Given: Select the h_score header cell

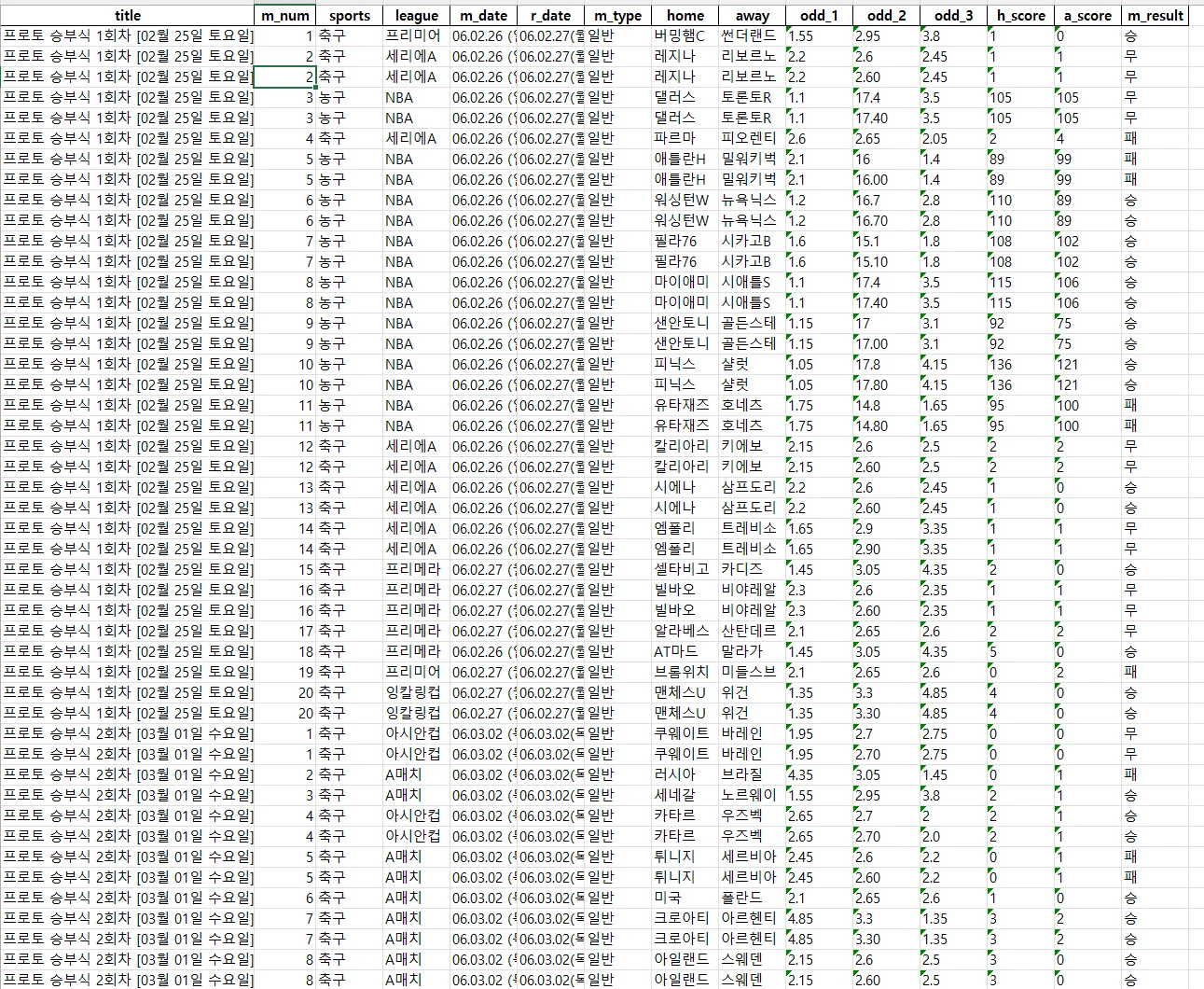Looking at the screenshot, I should (1020, 15).
